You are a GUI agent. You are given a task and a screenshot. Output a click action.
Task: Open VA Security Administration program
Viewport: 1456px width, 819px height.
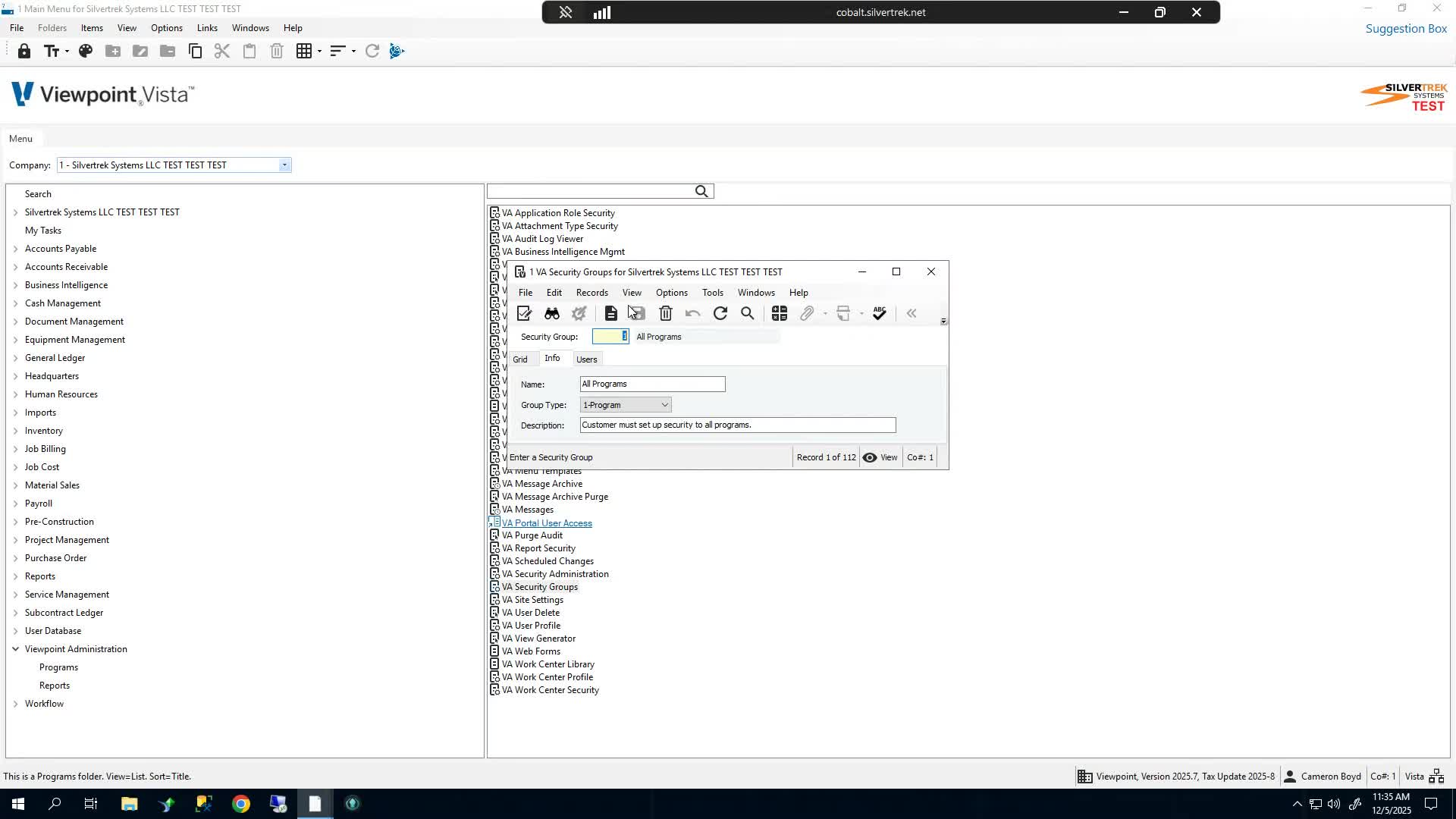click(555, 574)
